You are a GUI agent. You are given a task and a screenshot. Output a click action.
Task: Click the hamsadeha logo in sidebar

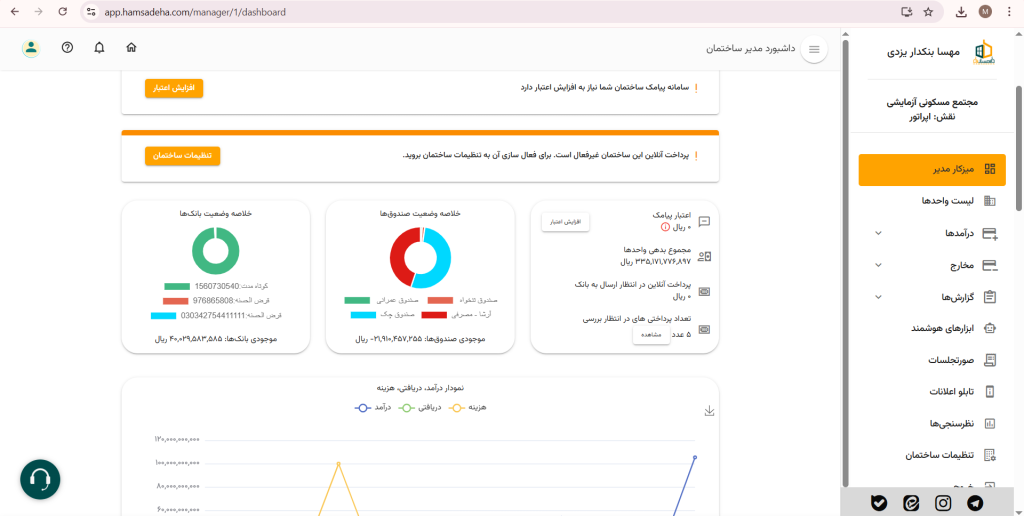pos(983,52)
